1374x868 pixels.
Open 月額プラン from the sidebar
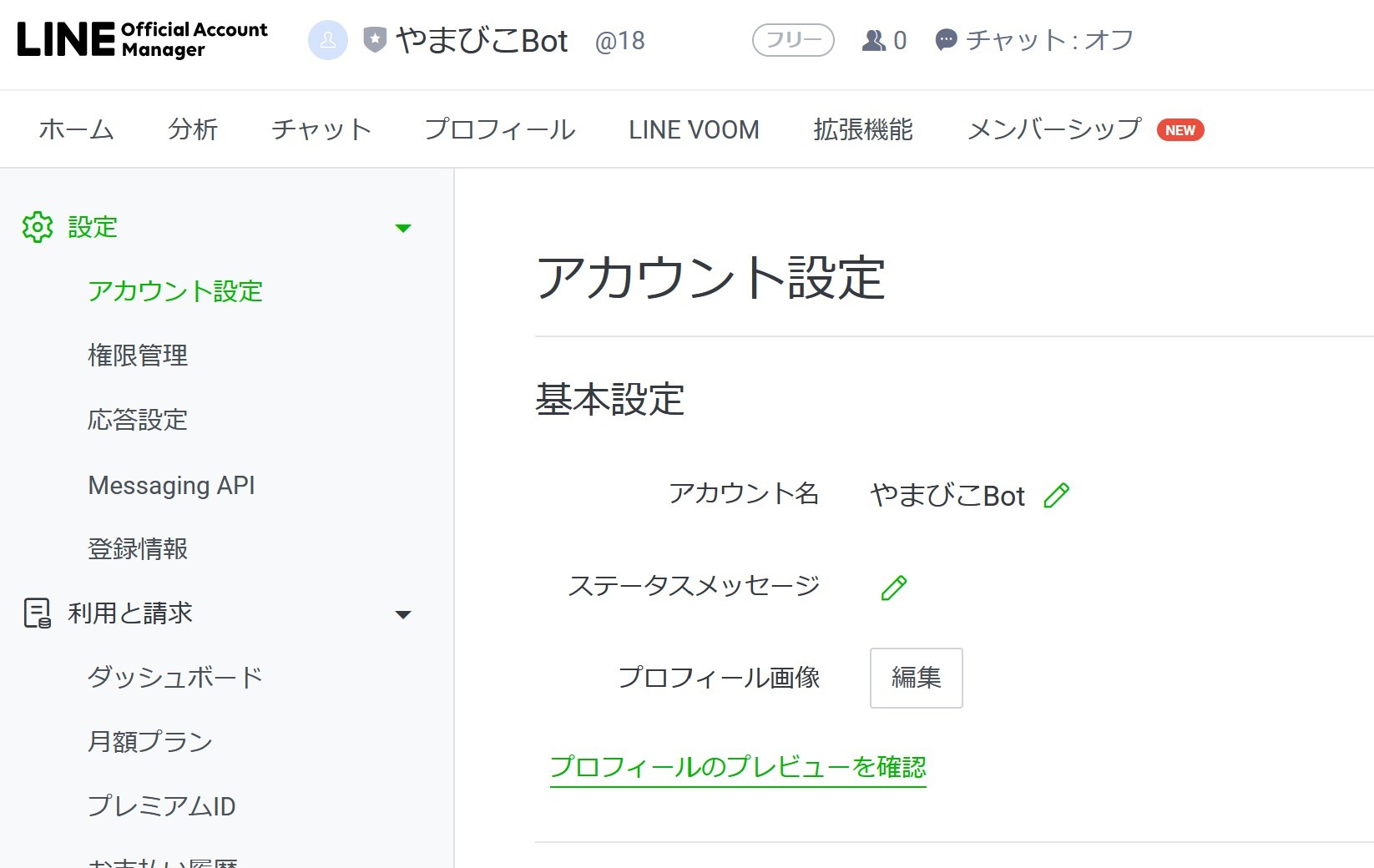[x=149, y=741]
